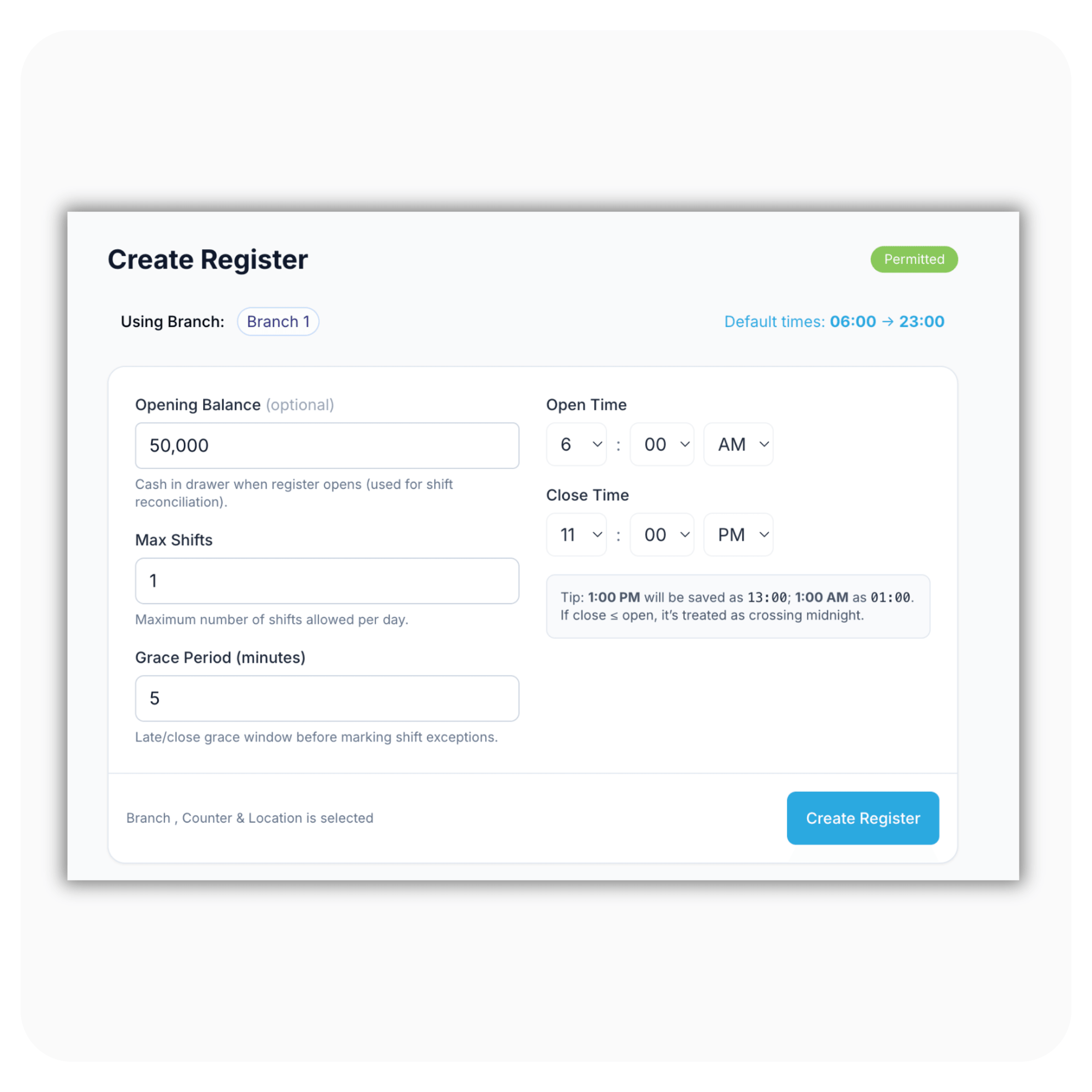Change the Grace Period minutes value
The height and width of the screenshot is (1092, 1092).
pos(327,698)
